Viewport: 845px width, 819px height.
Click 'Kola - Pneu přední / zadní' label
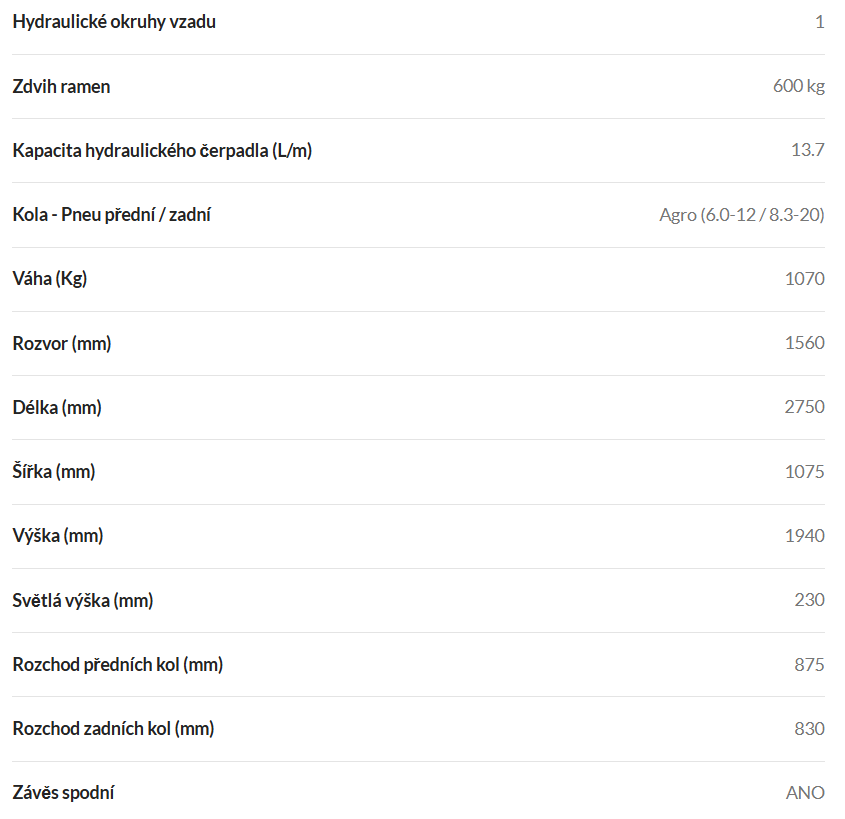coord(112,214)
